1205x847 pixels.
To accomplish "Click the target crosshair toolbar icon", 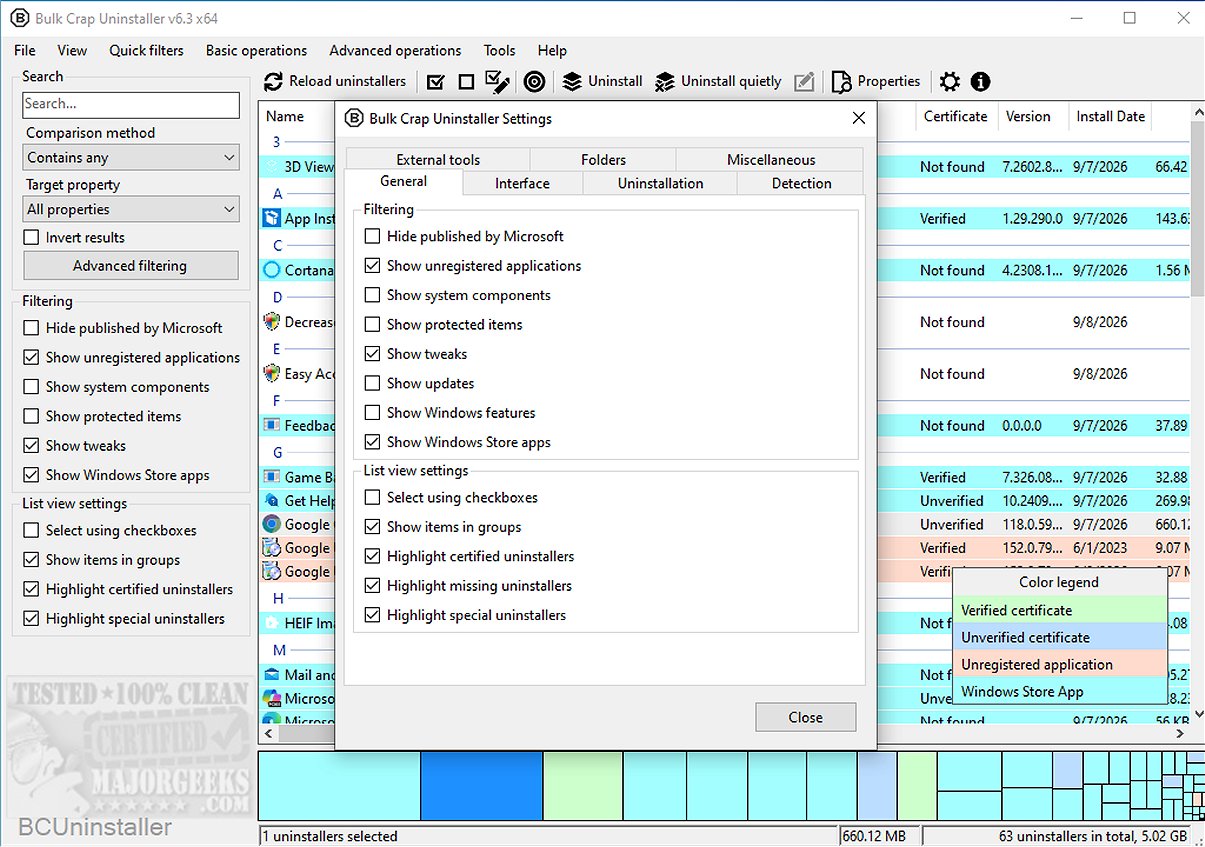I will 534,82.
